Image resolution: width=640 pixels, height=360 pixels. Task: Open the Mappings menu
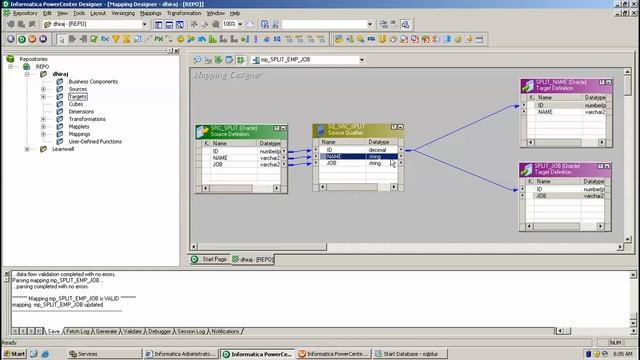click(151, 13)
